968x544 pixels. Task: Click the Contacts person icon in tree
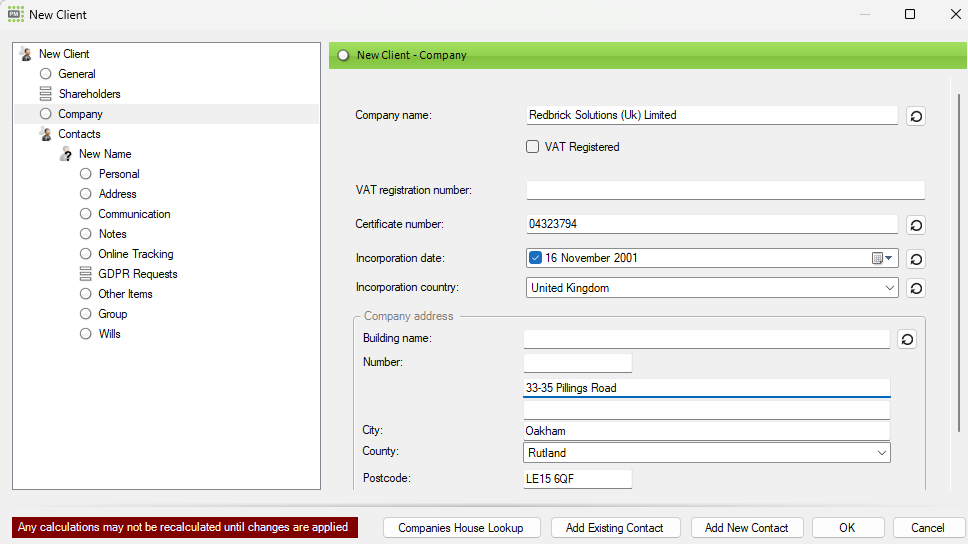[45, 134]
